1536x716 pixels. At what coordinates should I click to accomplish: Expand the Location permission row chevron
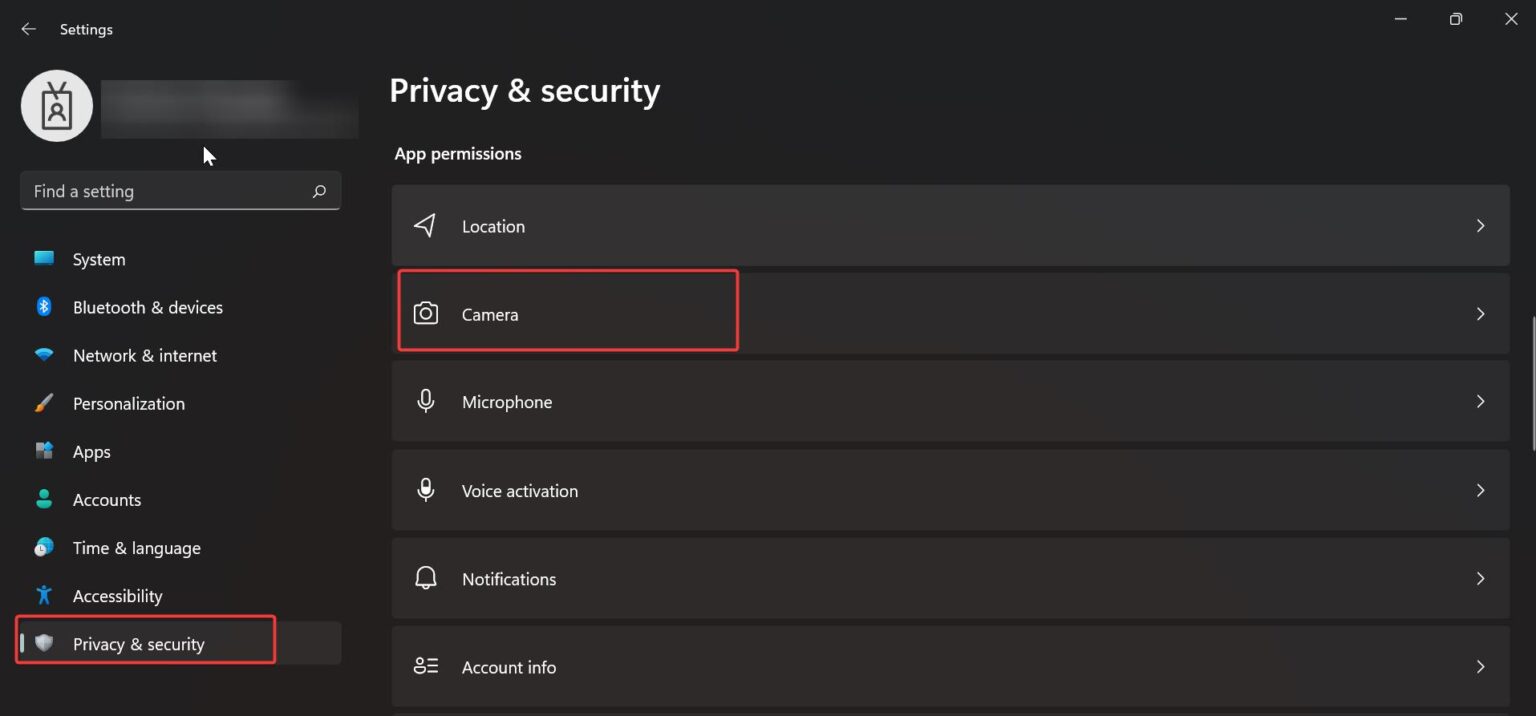coord(1481,225)
